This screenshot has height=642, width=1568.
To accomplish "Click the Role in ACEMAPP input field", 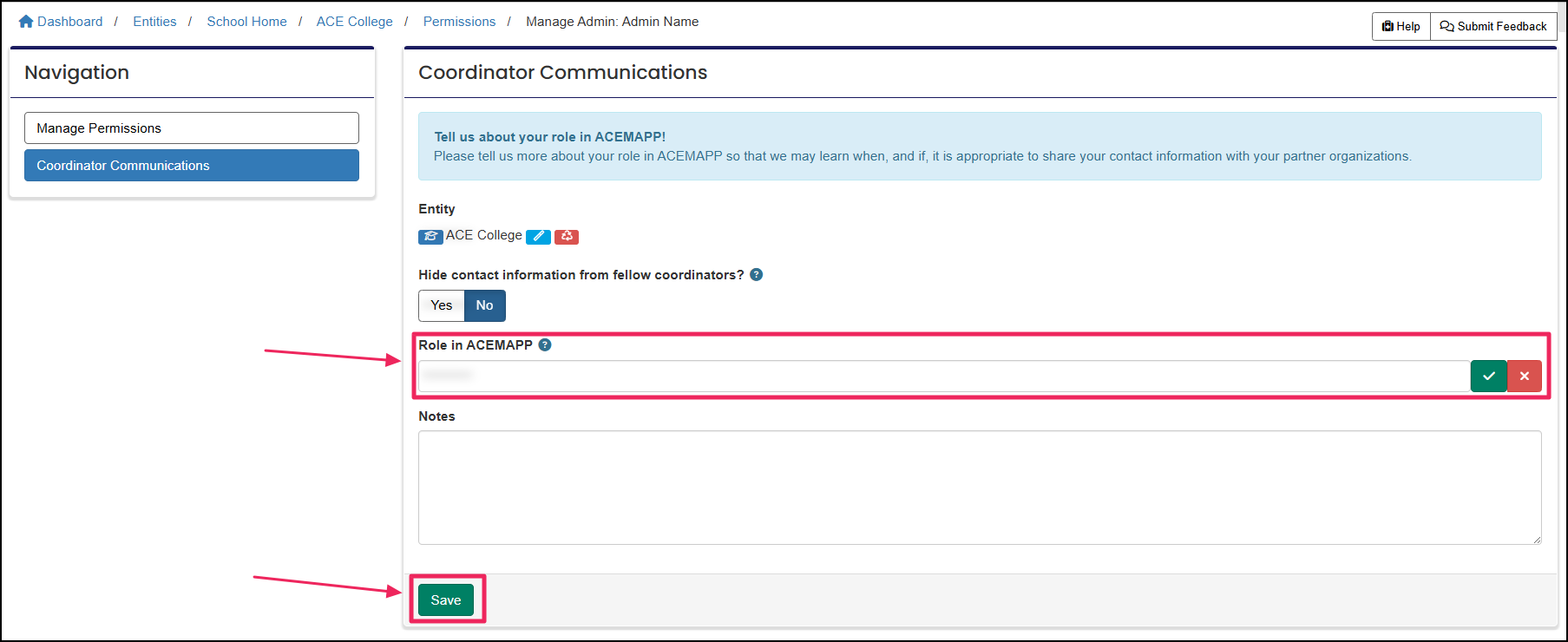I will (868, 376).
